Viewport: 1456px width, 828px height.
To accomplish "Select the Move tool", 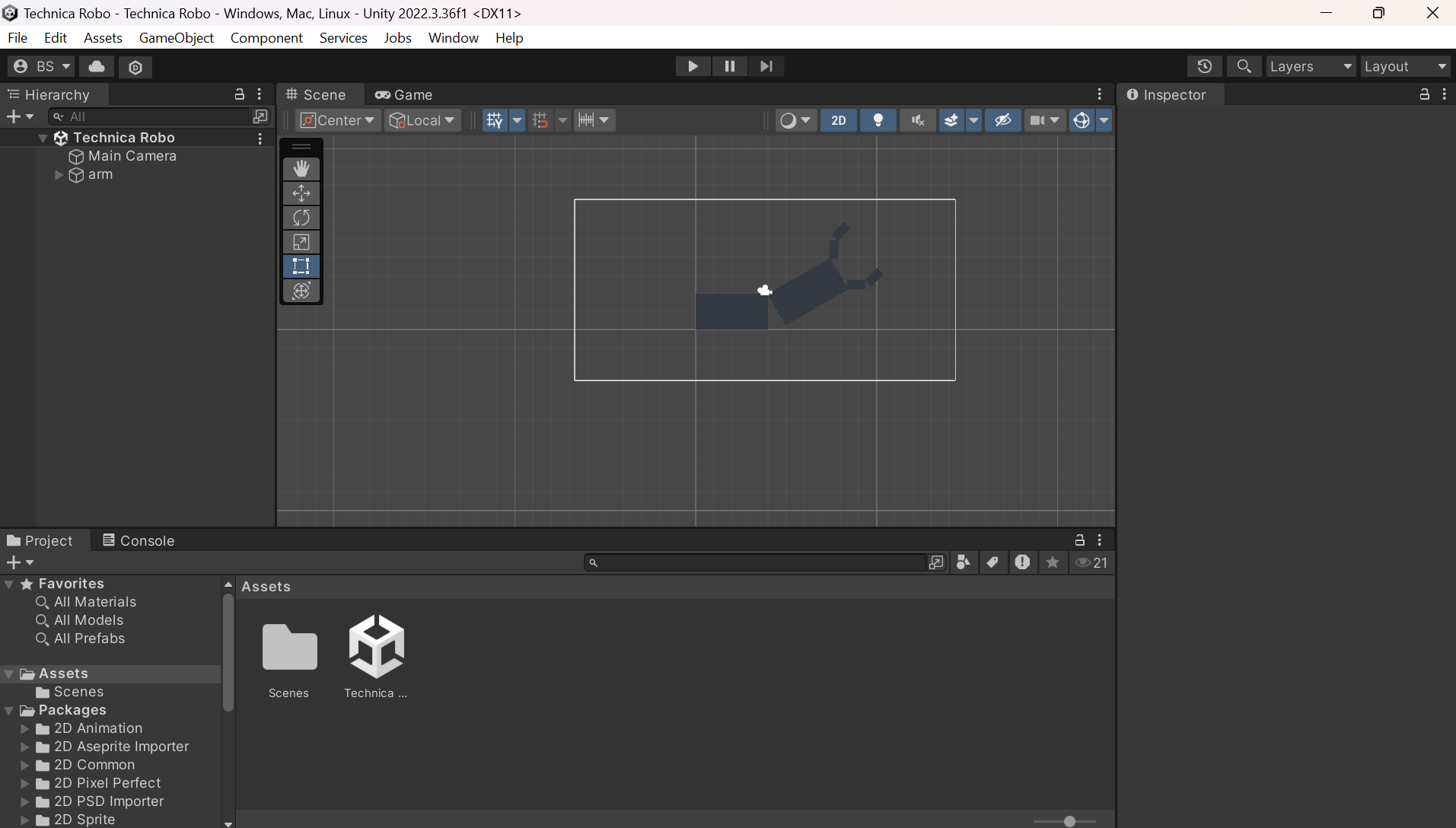I will [301, 193].
